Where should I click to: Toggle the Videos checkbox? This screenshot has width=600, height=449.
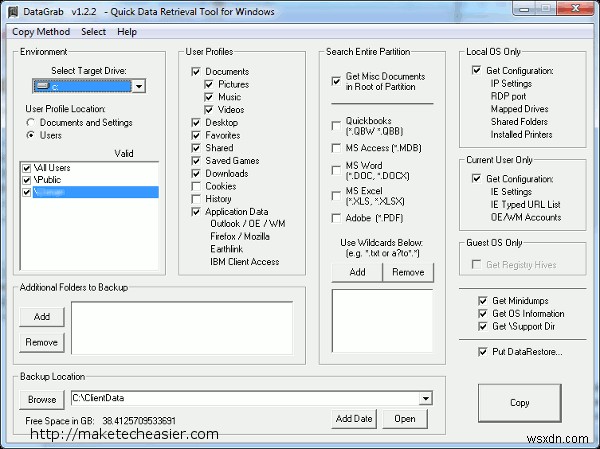[x=209, y=110]
